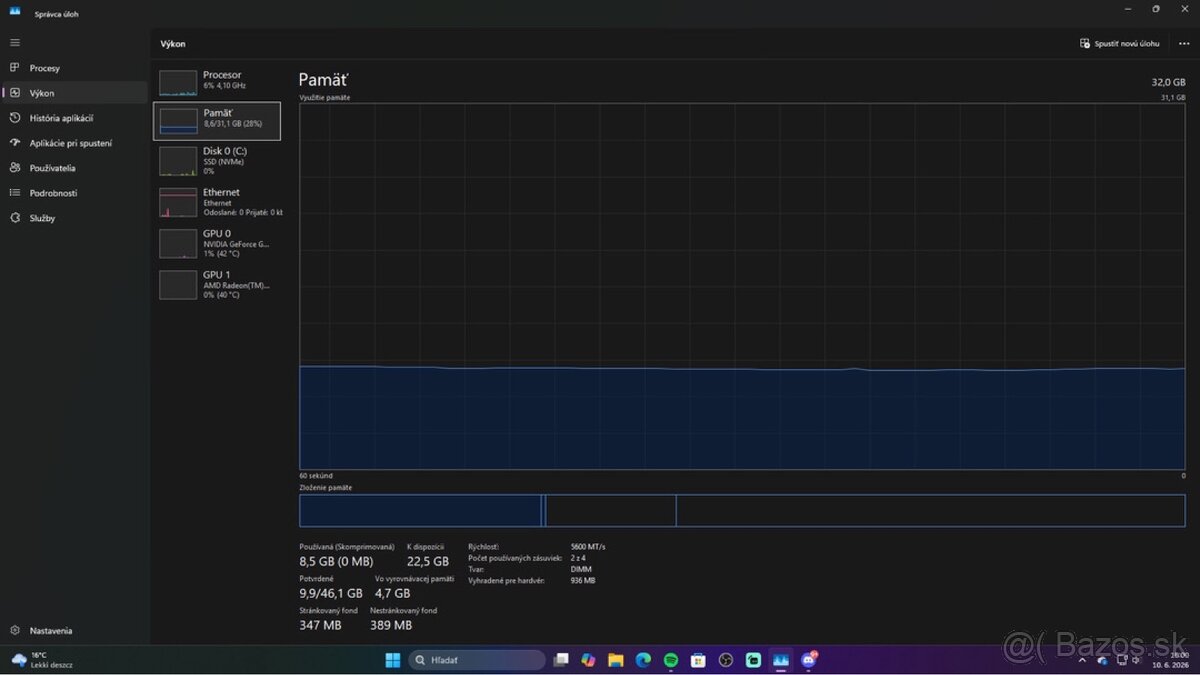Image resolution: width=1200 pixels, height=675 pixels.
Task: Click the 4,7 GB cached value
Action: (x=392, y=594)
